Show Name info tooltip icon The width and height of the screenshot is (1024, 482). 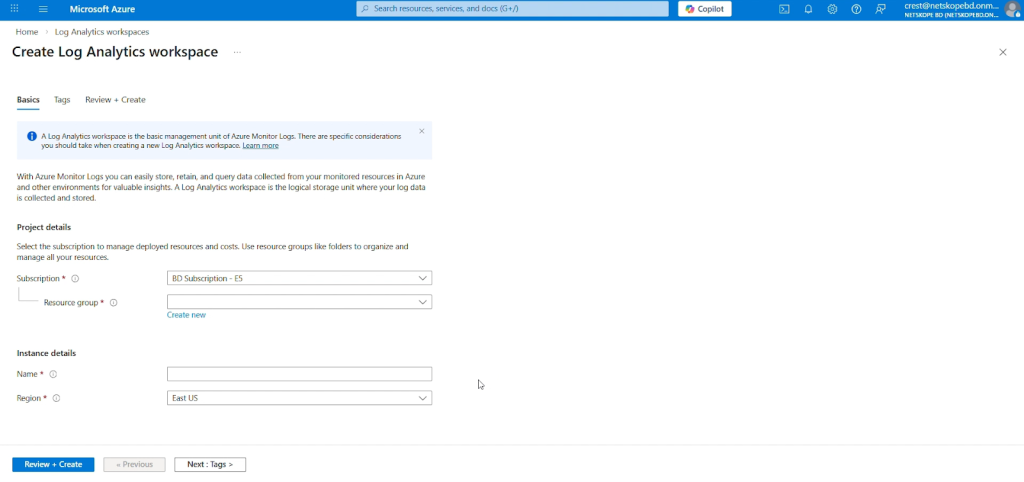coord(54,374)
